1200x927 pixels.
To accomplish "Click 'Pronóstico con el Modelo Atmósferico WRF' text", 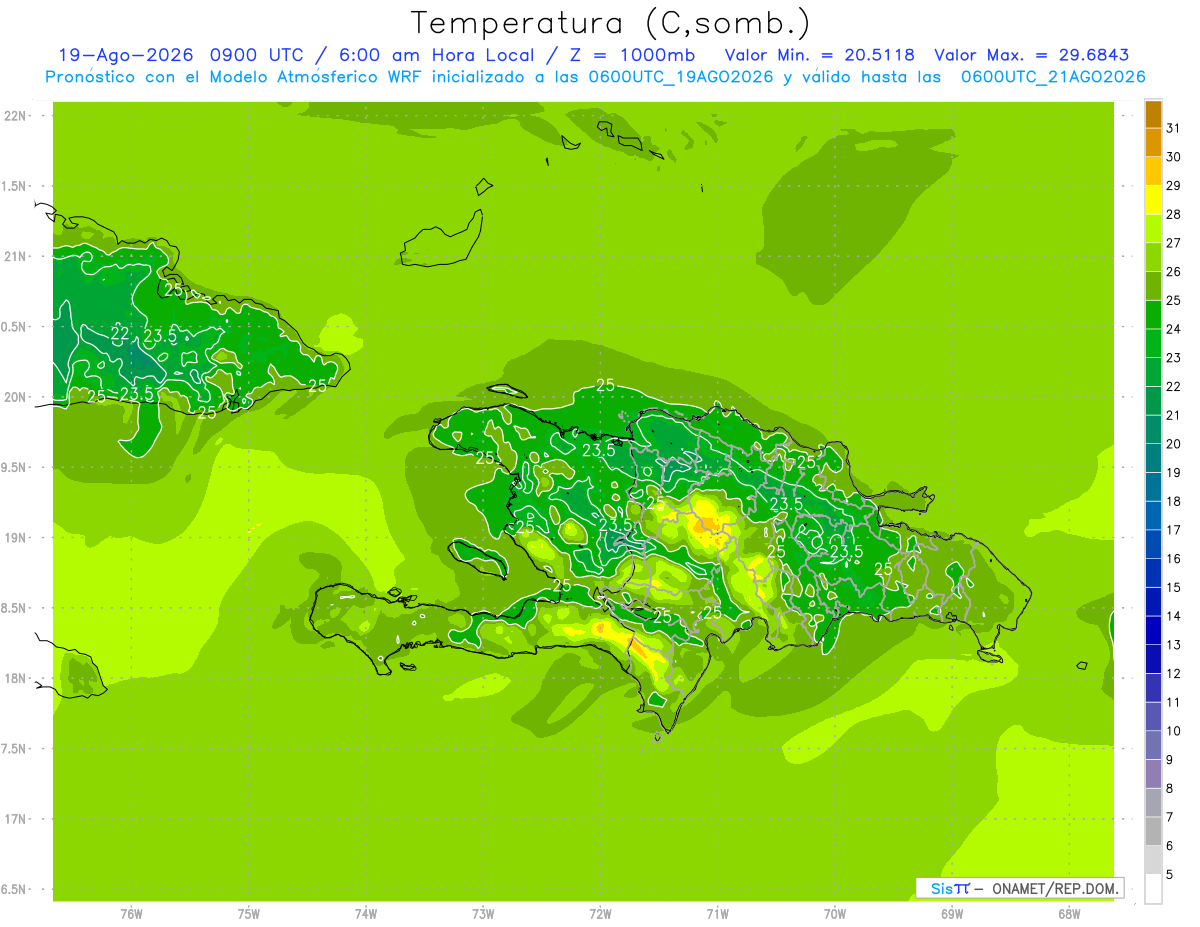I will [234, 77].
